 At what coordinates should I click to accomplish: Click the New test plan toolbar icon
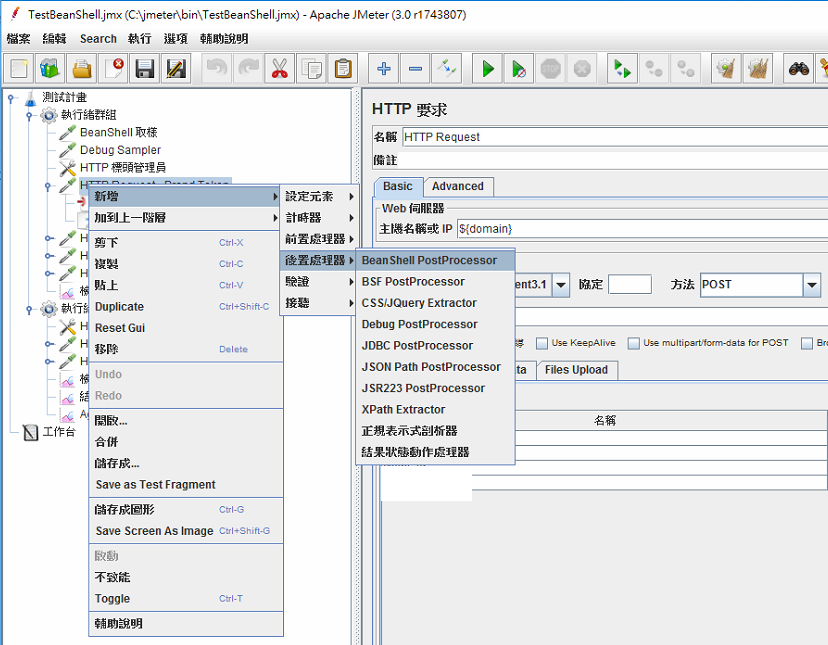tap(18, 69)
